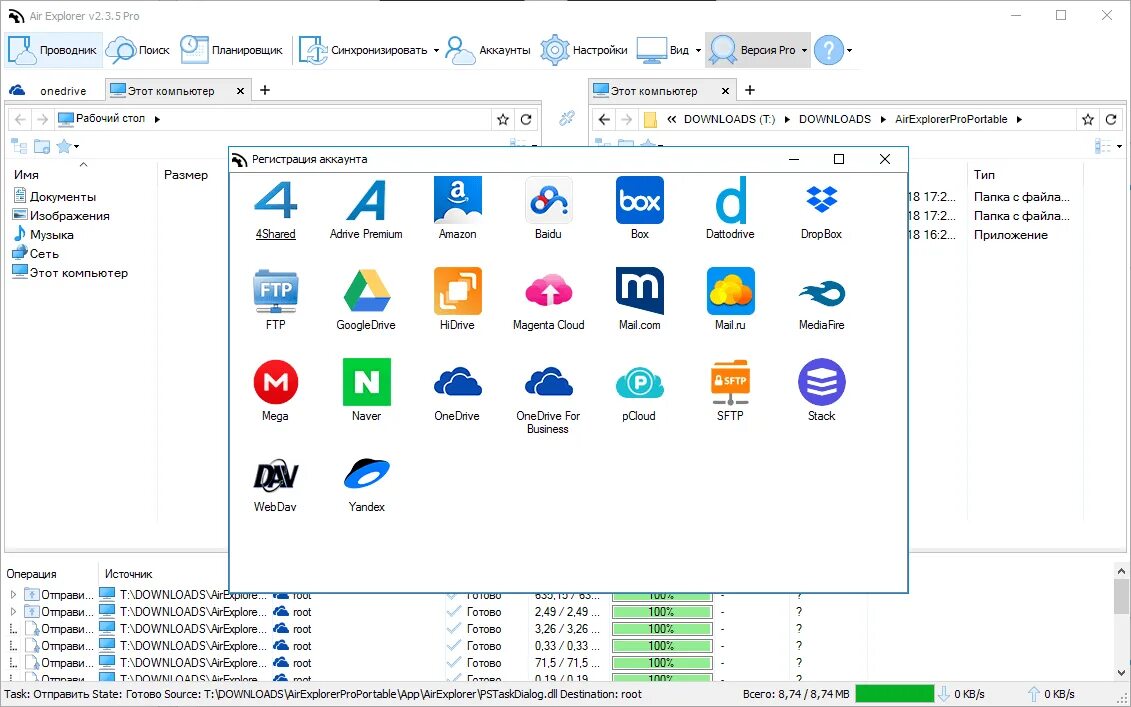This screenshot has height=707, width=1131.
Task: Sort by Тип column header
Action: pos(984,175)
